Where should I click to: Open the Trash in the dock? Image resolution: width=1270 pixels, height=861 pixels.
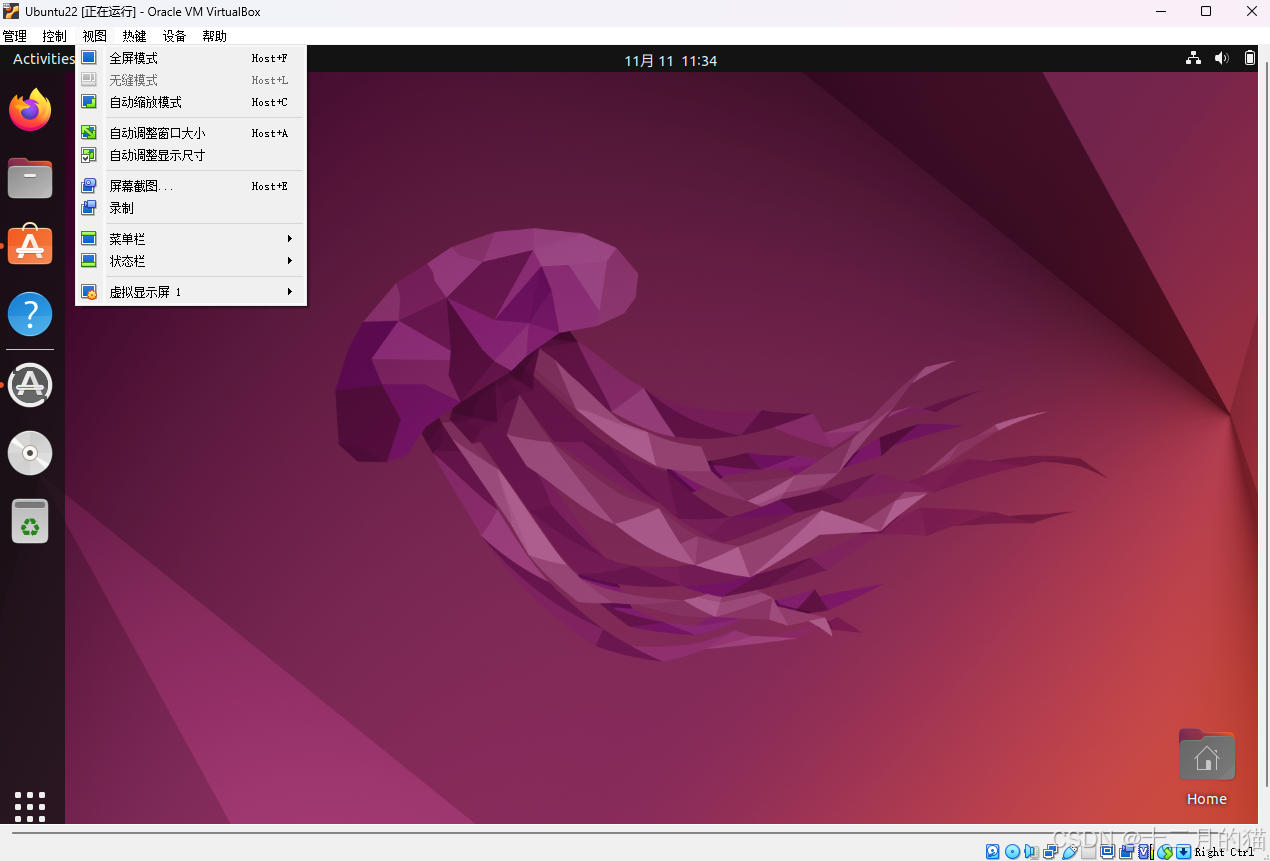point(30,521)
